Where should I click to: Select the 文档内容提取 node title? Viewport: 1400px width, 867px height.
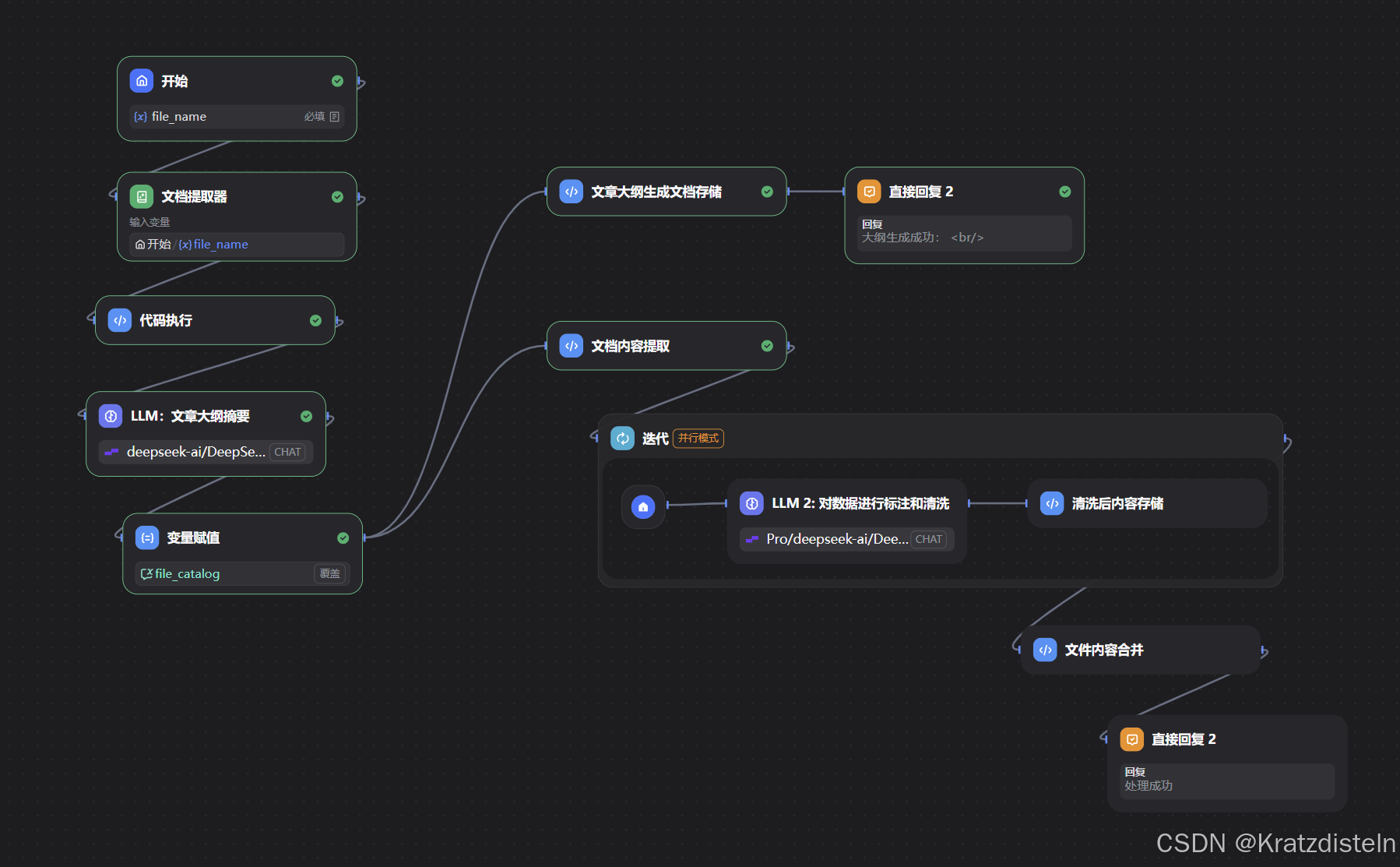[x=630, y=346]
